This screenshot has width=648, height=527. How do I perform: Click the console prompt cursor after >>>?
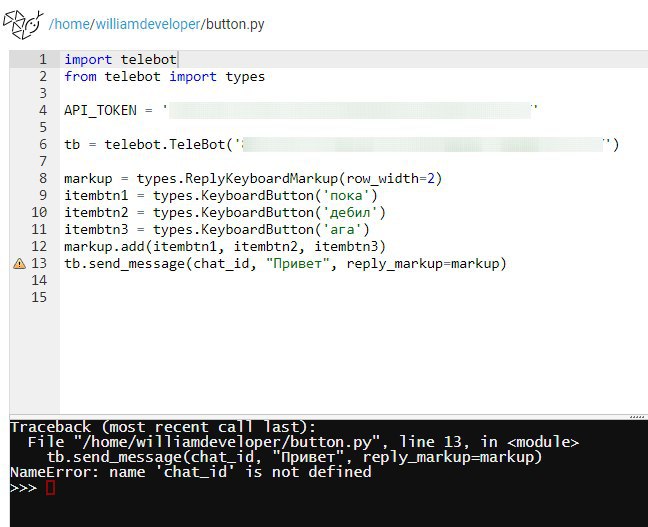click(50, 488)
